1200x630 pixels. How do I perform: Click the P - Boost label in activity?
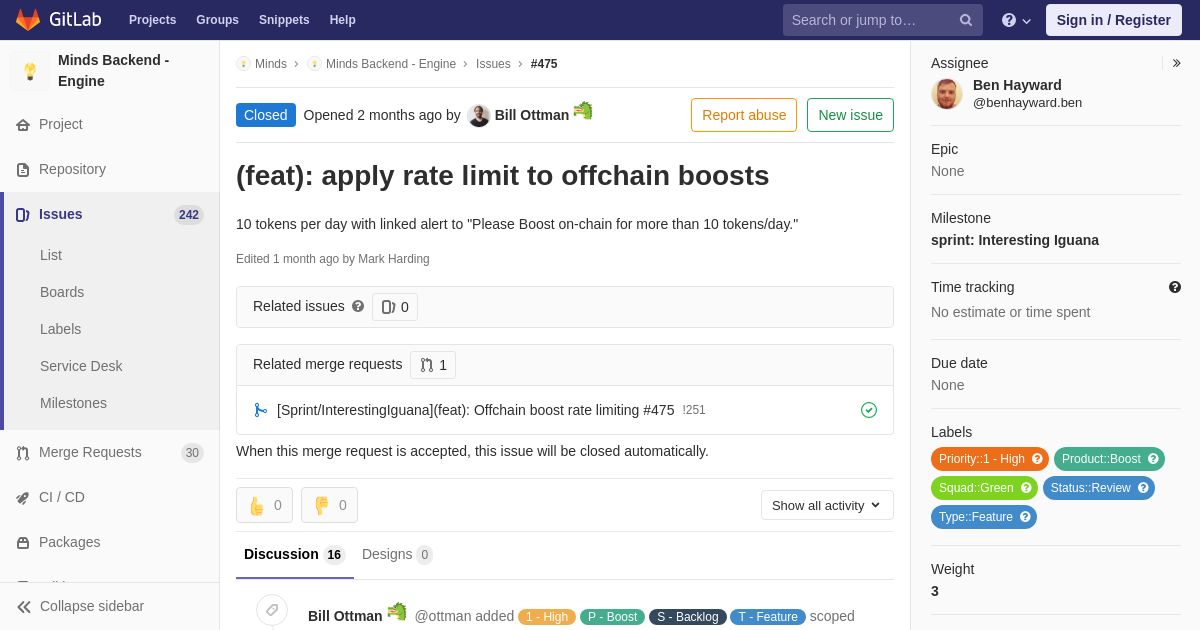point(612,617)
